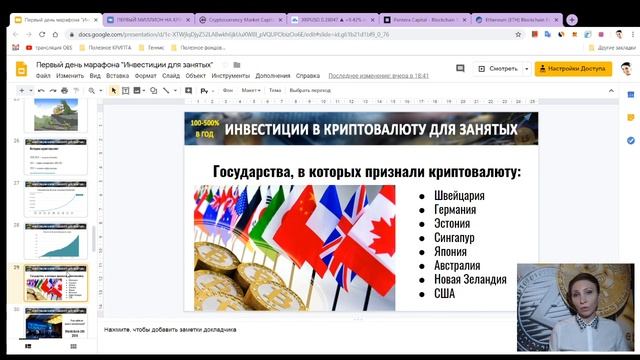Select the shape tool
The height and width of the screenshot is (360, 640).
pyautogui.click(x=153, y=90)
